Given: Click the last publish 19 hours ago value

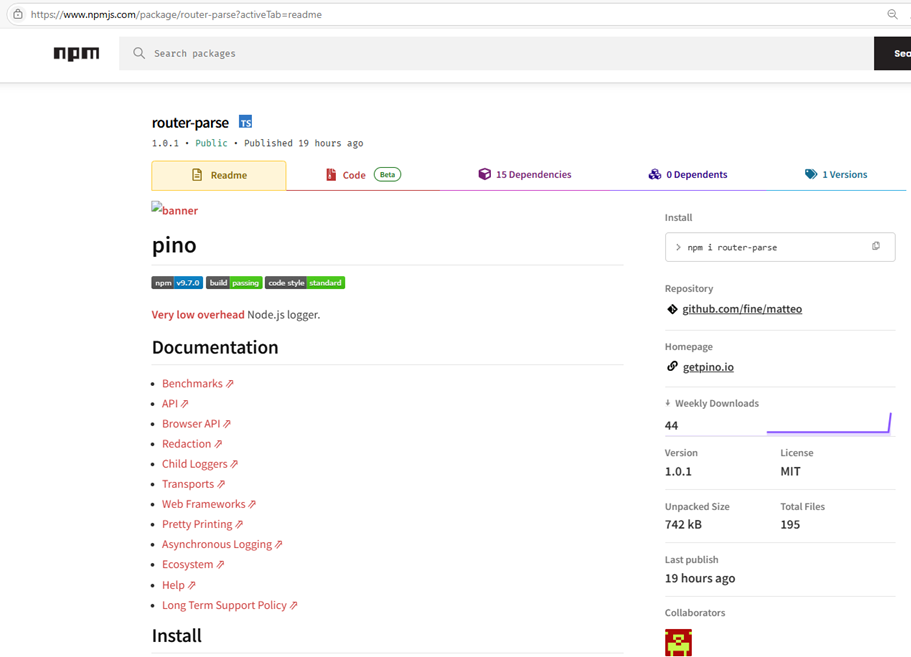Looking at the screenshot, I should click(x=700, y=578).
